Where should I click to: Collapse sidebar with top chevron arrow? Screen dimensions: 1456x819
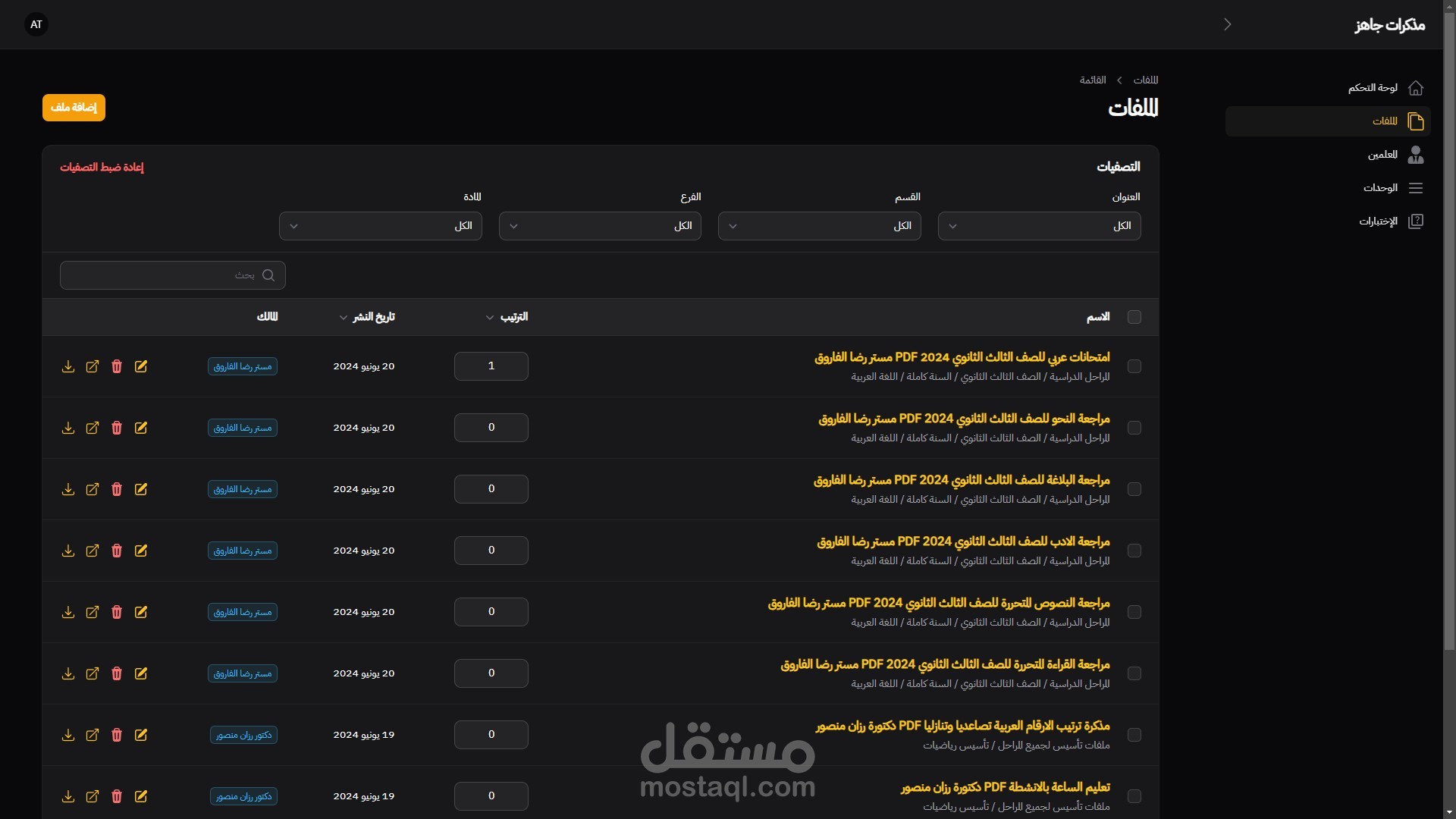pyautogui.click(x=1227, y=24)
